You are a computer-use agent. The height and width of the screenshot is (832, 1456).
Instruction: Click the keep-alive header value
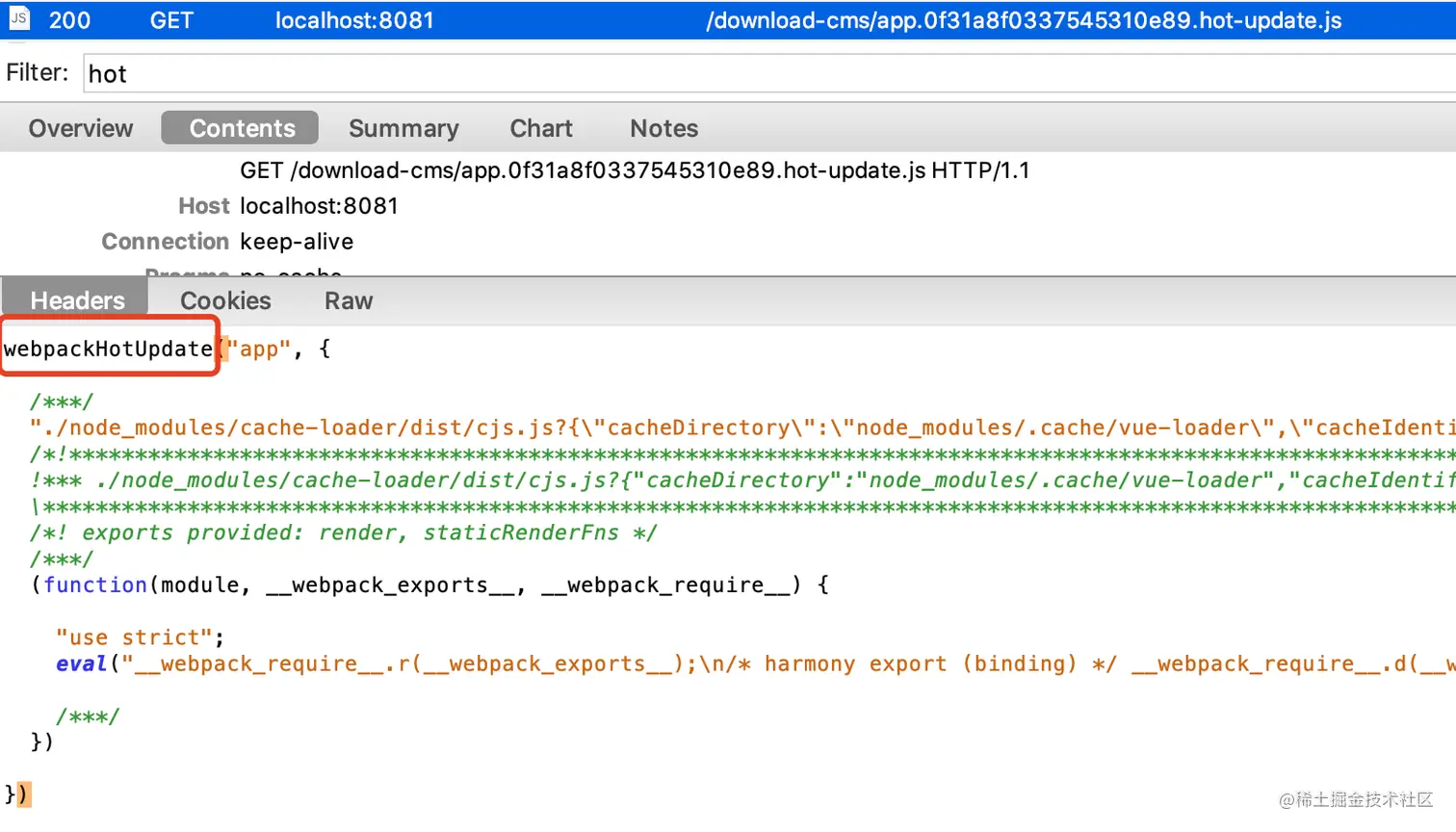coord(297,242)
